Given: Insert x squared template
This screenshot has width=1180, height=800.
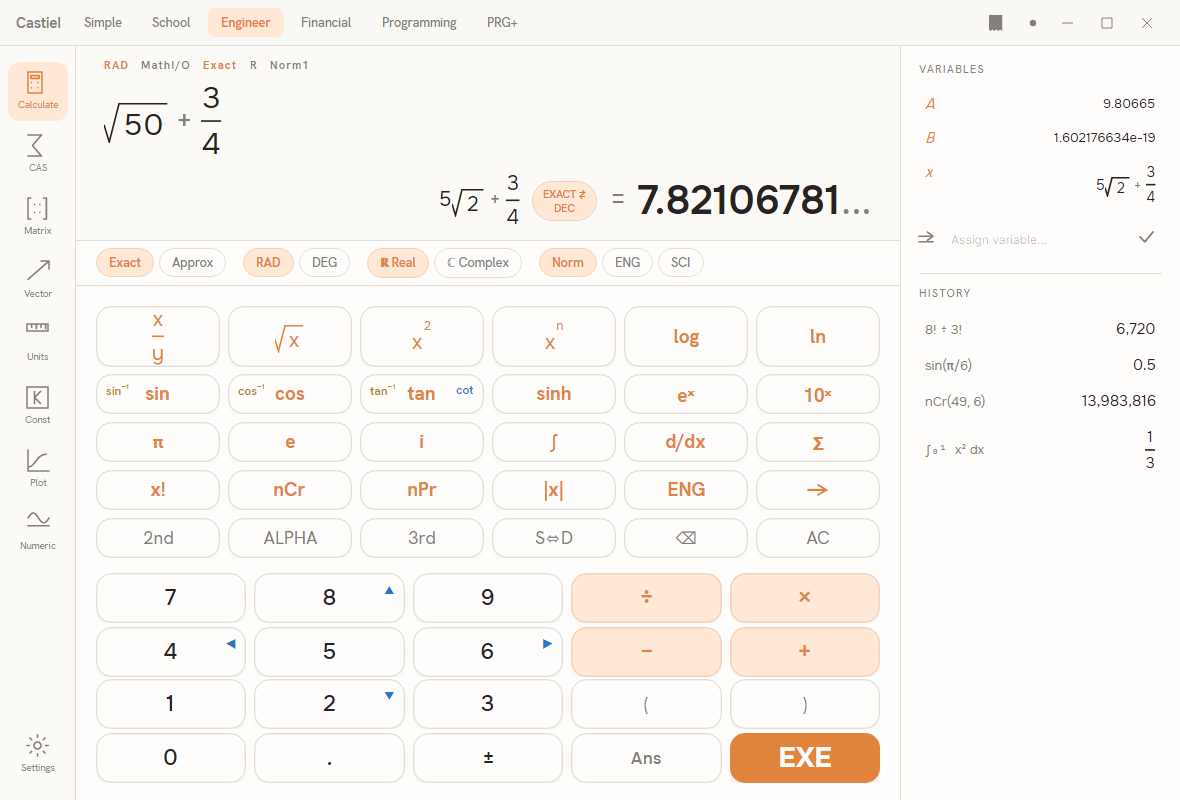Looking at the screenshot, I should [x=421, y=337].
